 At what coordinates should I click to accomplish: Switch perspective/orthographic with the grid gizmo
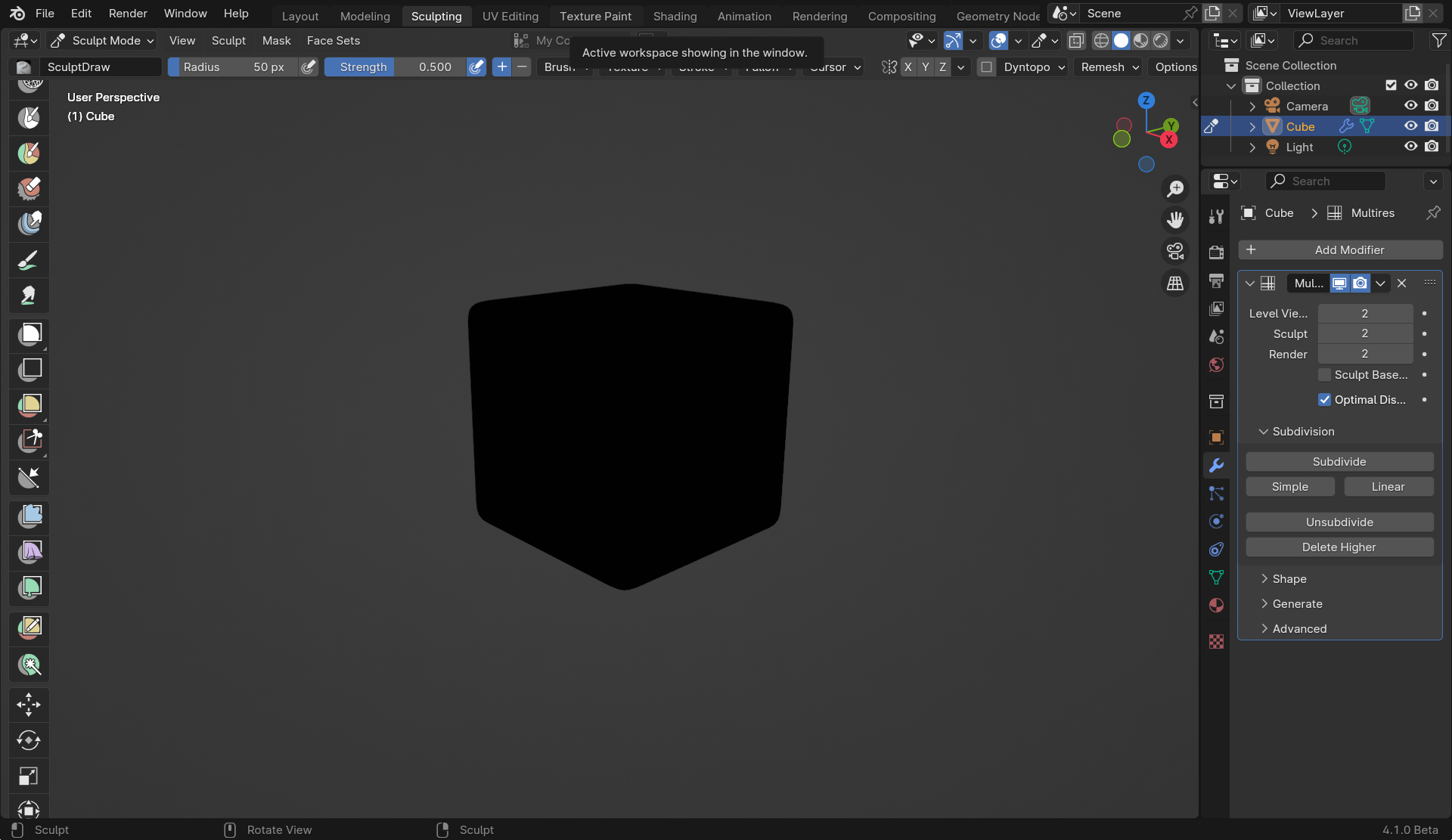coord(1175,283)
